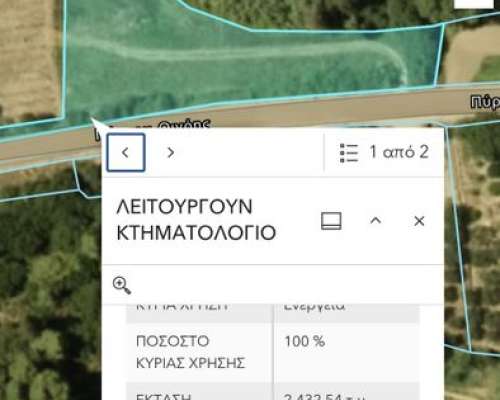
Task: Collapse the popup with the up chevron
Action: click(x=376, y=221)
